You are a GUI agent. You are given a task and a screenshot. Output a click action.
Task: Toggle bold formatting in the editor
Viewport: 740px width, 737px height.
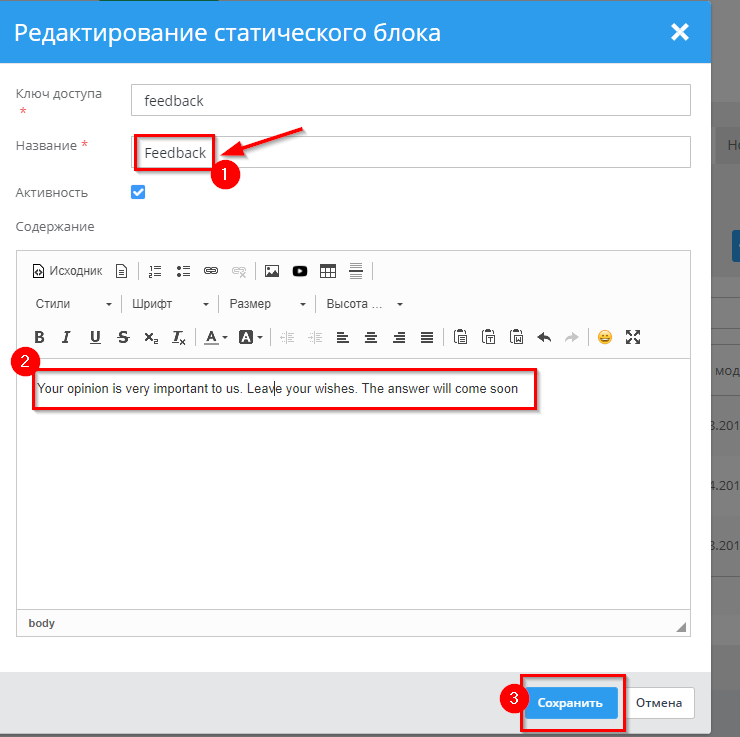40,337
